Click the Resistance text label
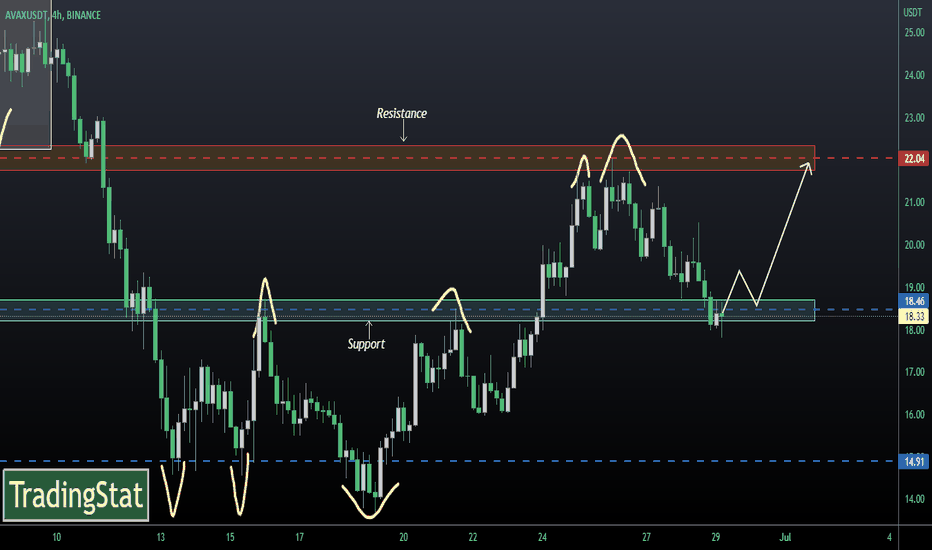932x550 pixels. coord(401,113)
